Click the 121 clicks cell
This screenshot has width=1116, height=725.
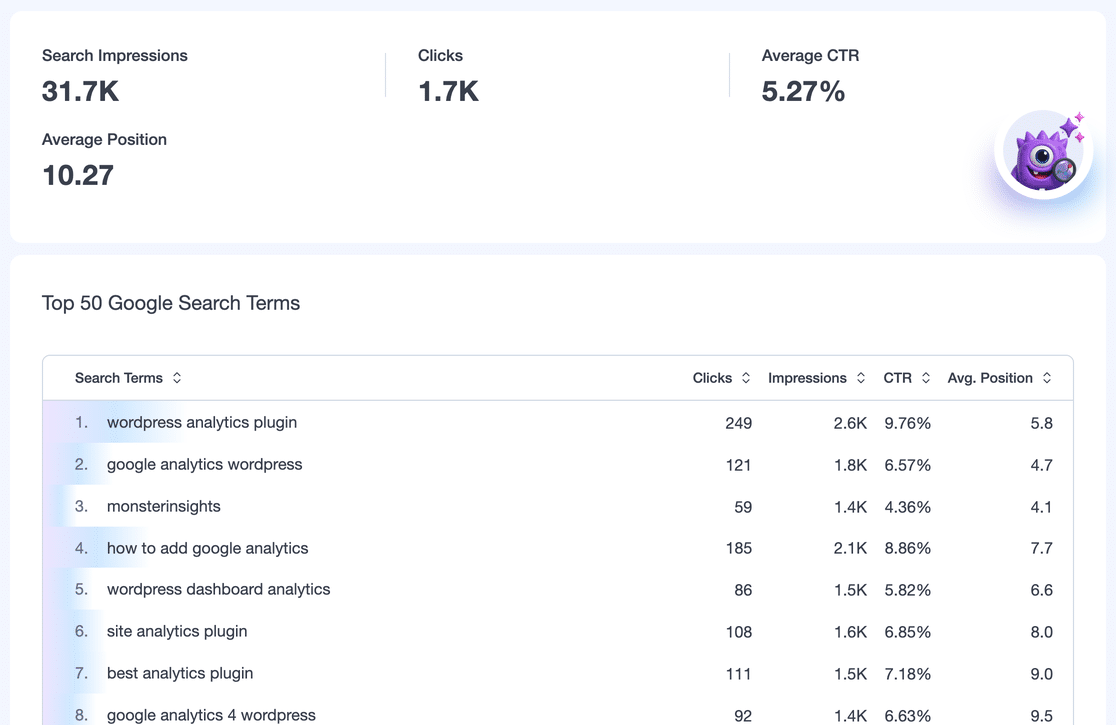click(x=739, y=465)
